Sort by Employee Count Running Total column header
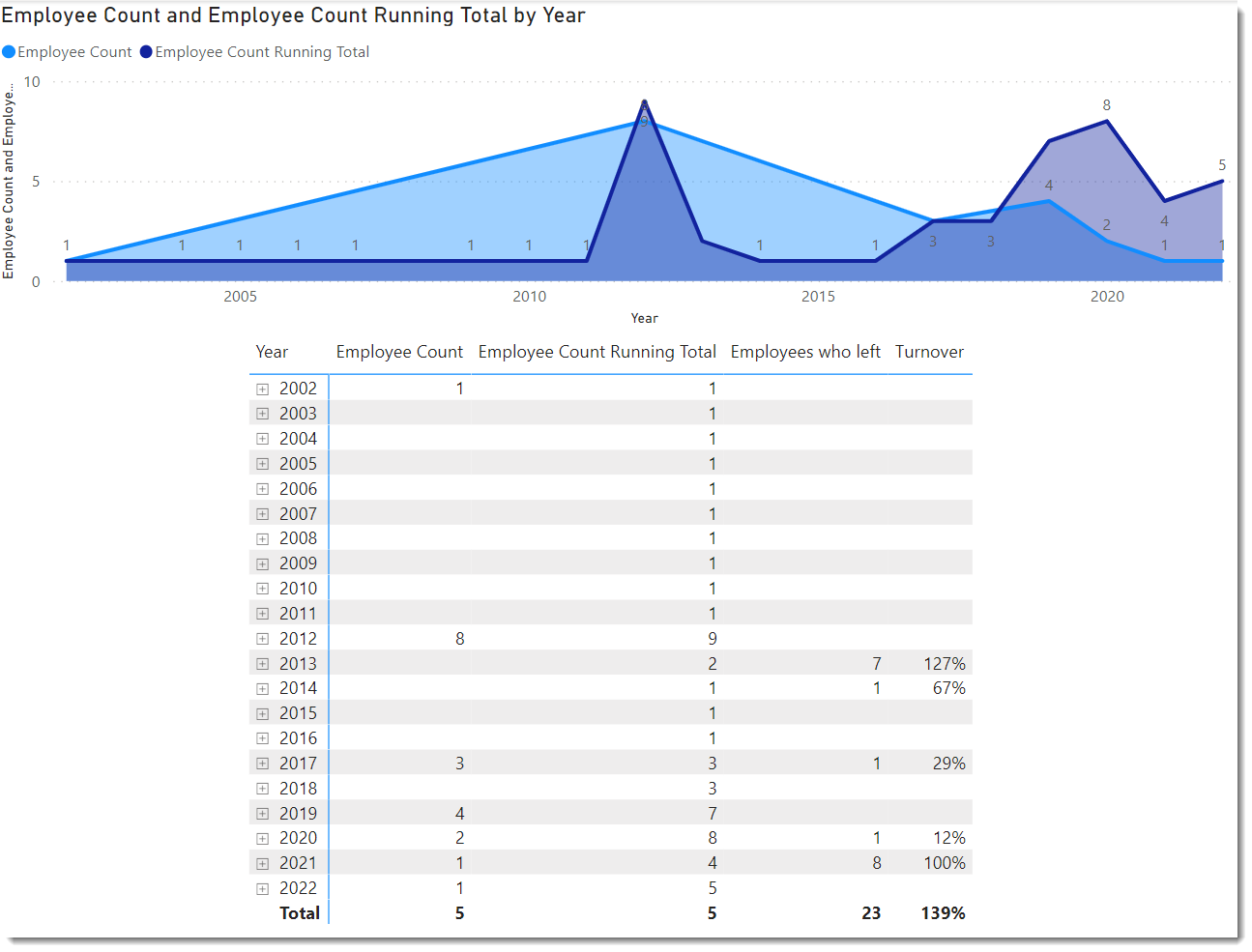The height and width of the screenshot is (952, 1252). pyautogui.click(x=597, y=352)
